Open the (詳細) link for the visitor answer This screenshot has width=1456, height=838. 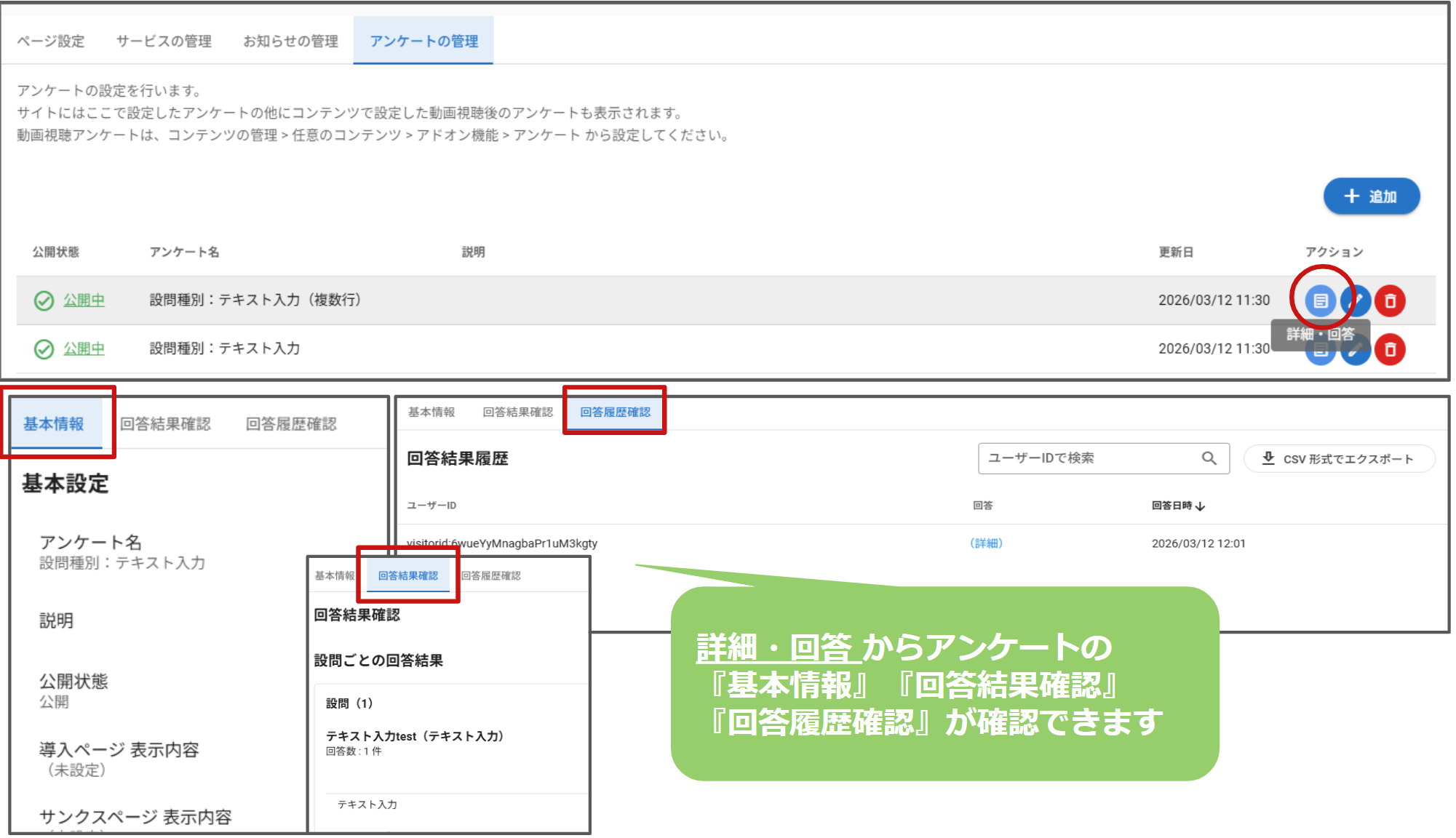pos(986,543)
